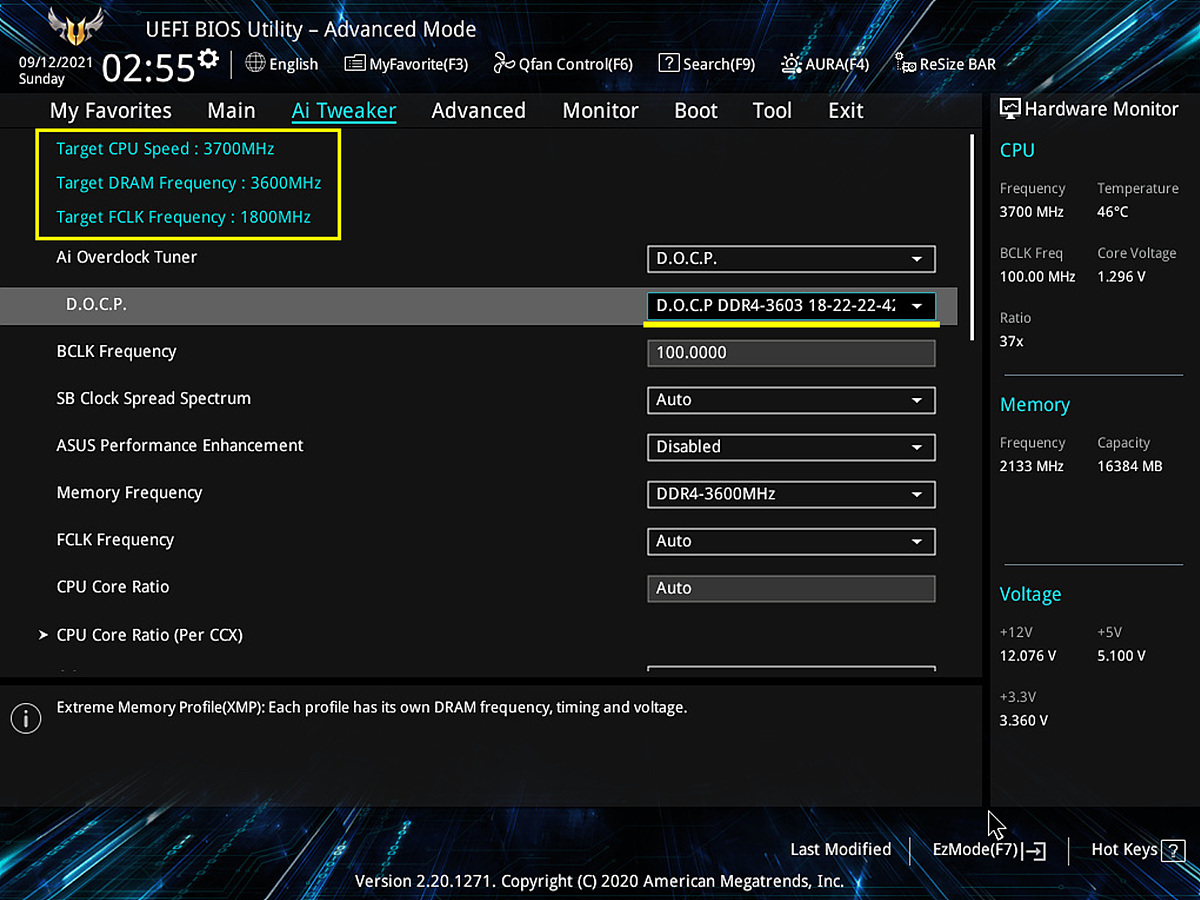Image resolution: width=1200 pixels, height=900 pixels.
Task: Click the +12V 12.076 V reading
Action: click(1028, 656)
